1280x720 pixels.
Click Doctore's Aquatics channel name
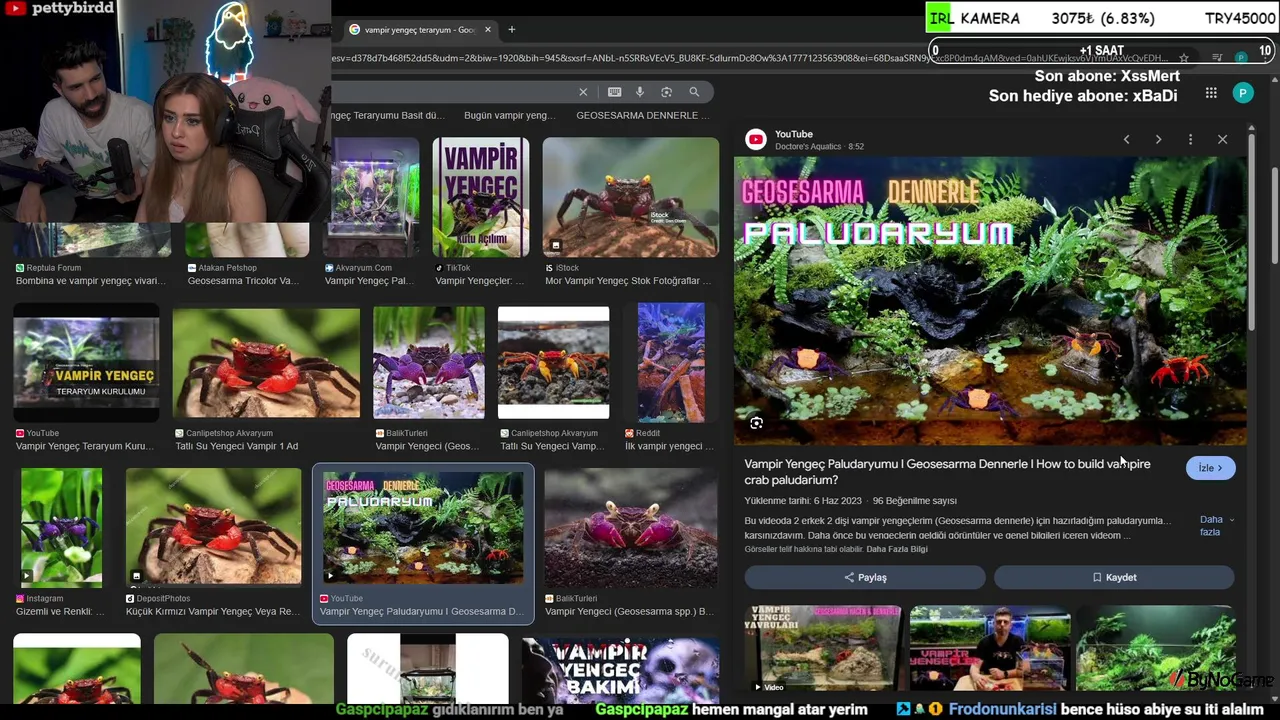point(809,147)
